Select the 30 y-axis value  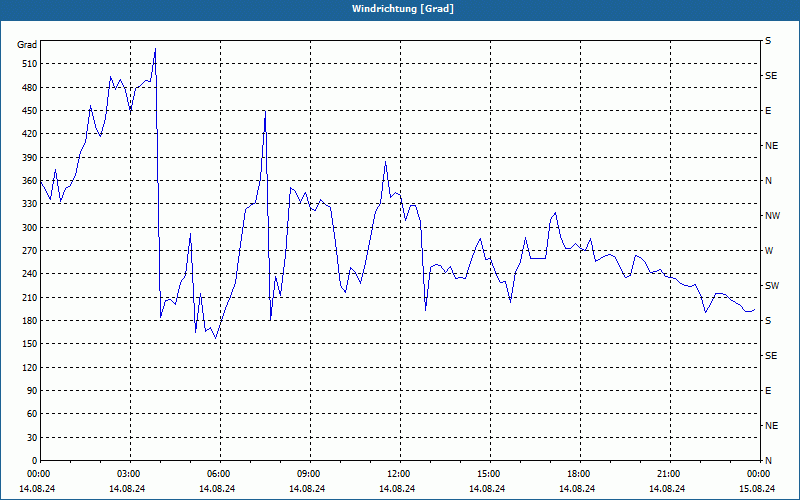pyautogui.click(x=32, y=437)
